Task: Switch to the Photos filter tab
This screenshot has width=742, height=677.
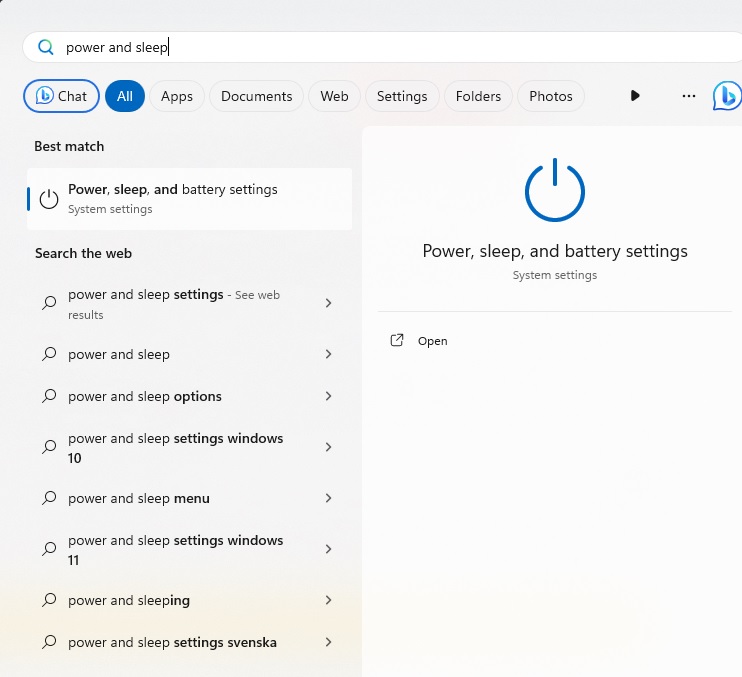Action: 551,96
